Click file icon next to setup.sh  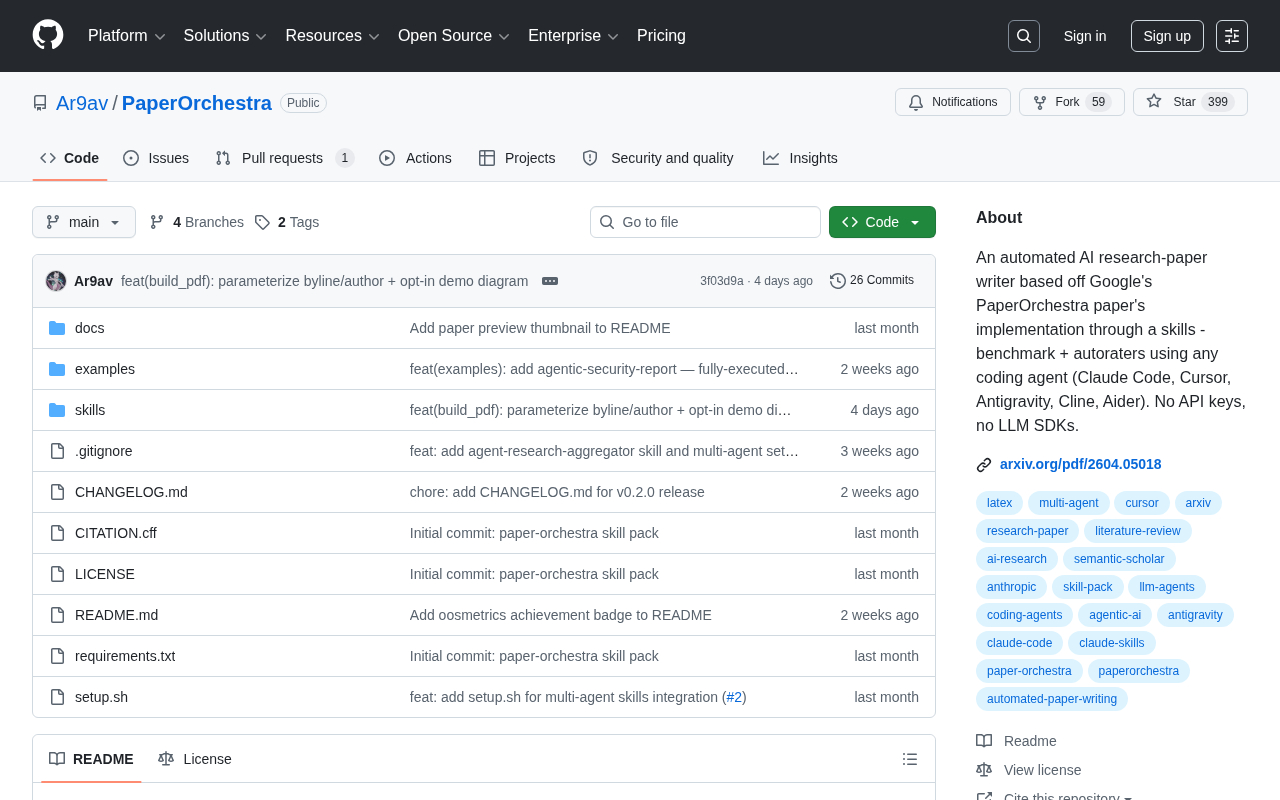(57, 697)
